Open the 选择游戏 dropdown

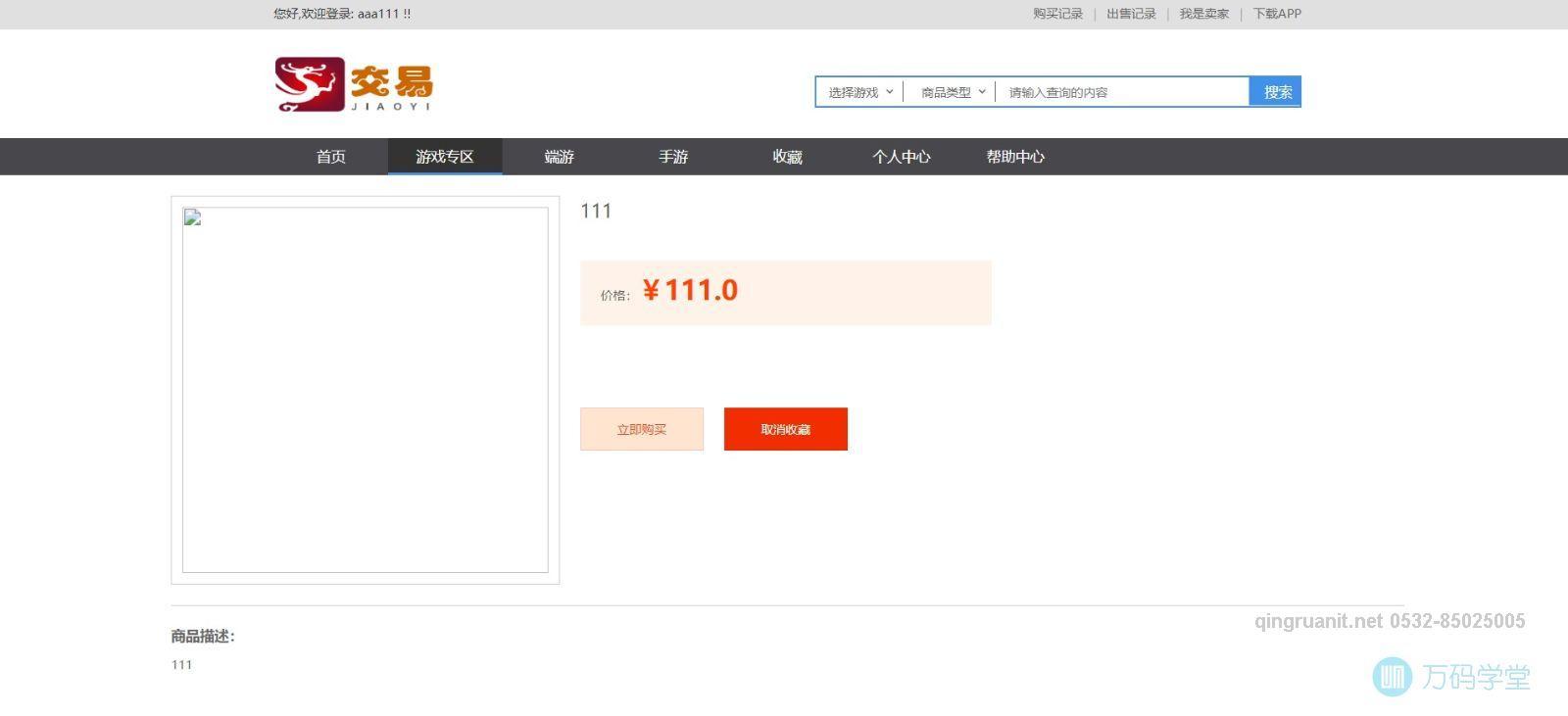pos(859,92)
